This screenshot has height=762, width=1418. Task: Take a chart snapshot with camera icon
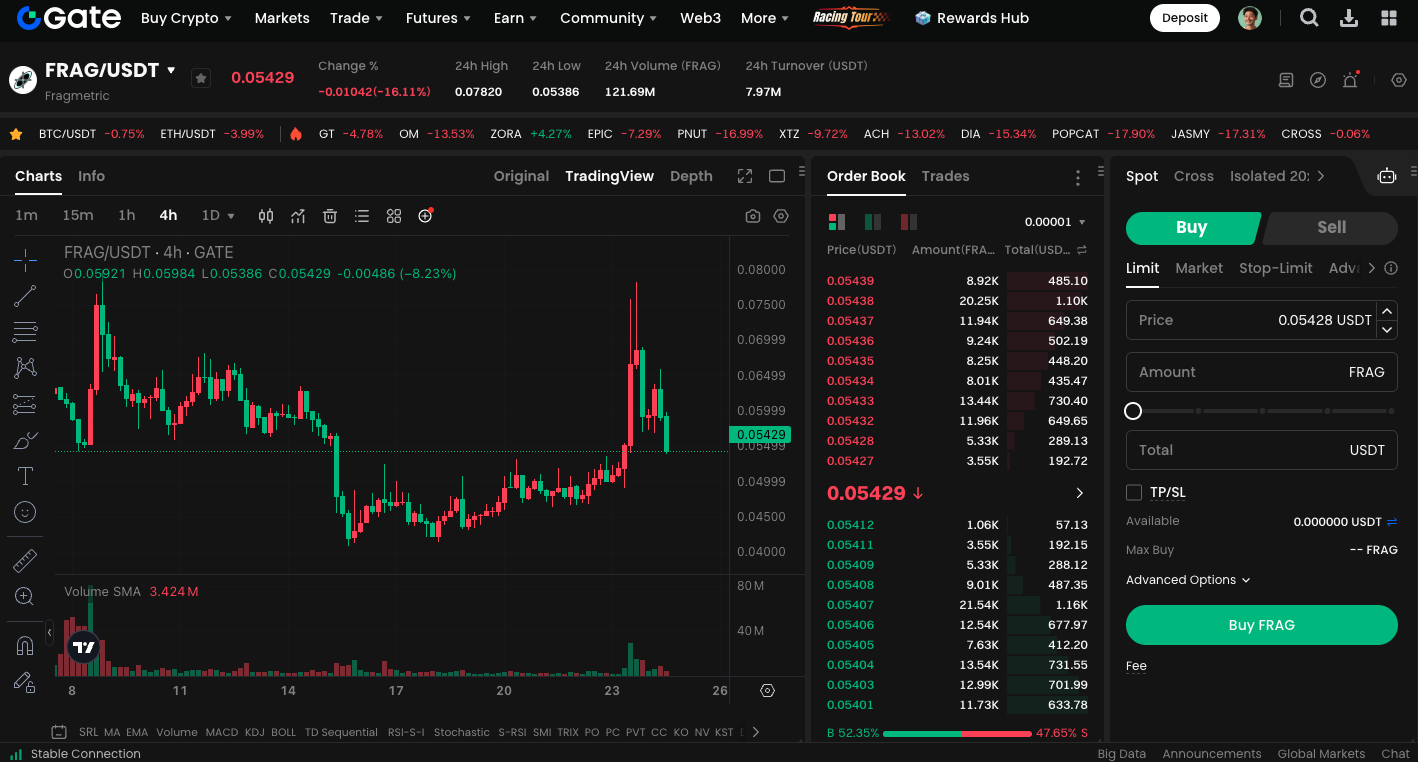click(x=753, y=216)
